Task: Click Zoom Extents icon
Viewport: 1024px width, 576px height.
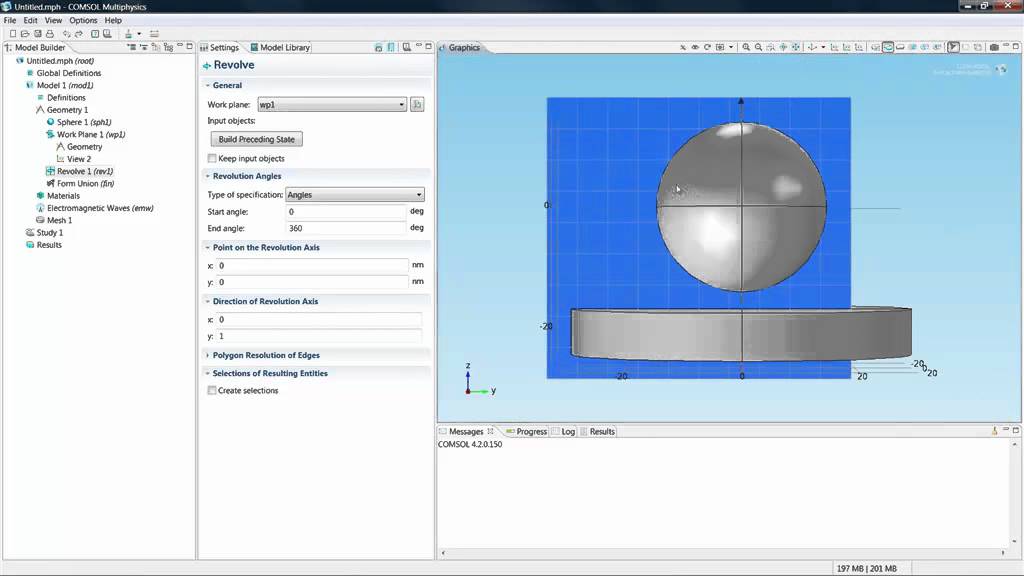Action: coord(795,47)
